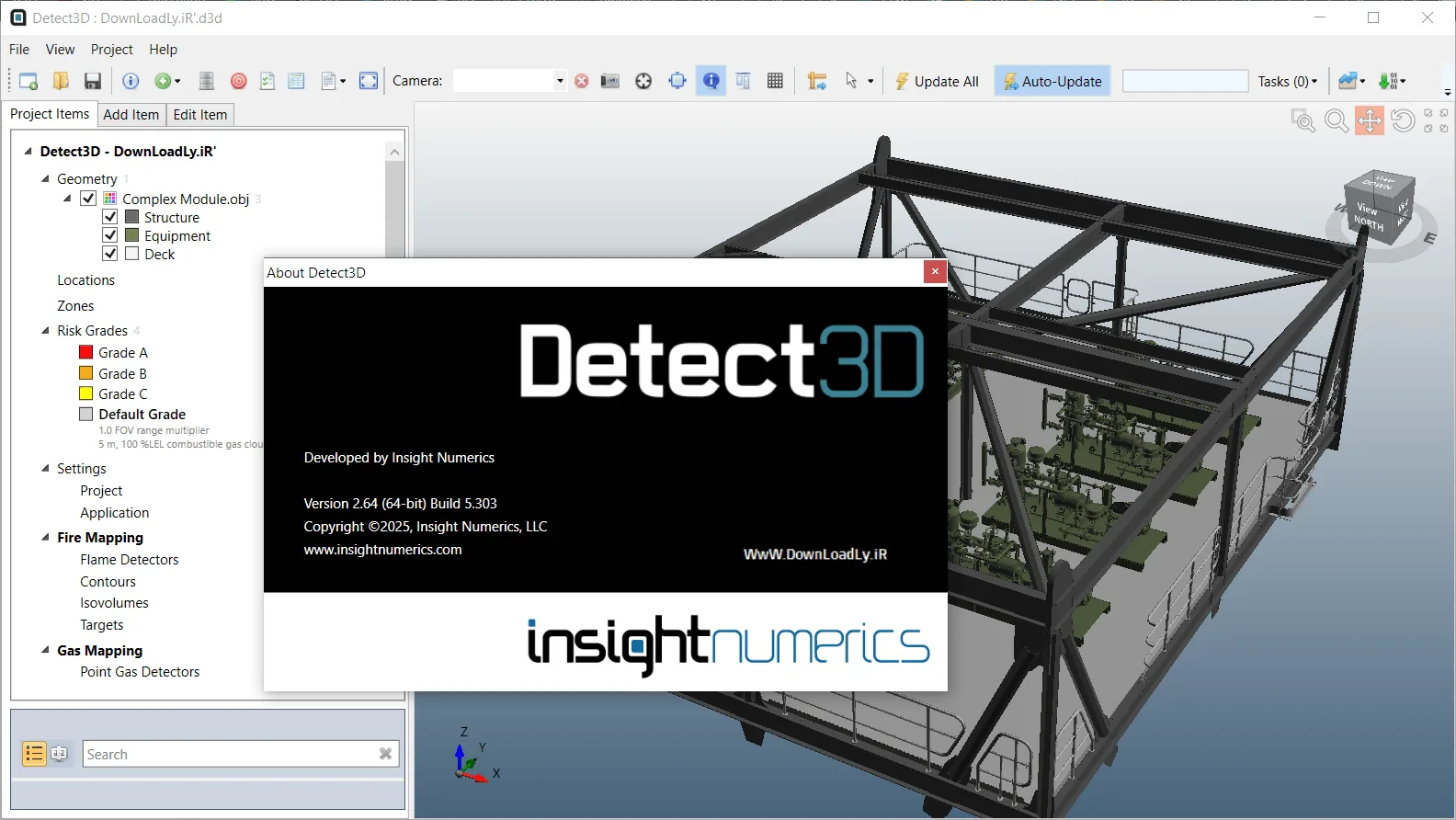Switch to the Add Item tab

(x=131, y=115)
